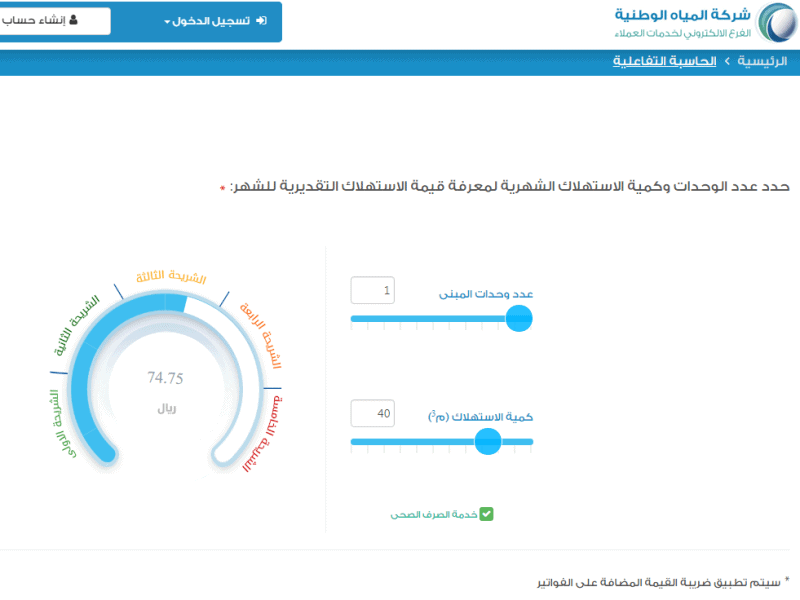Image resolution: width=800 pixels, height=600 pixels.
Task: Click the VAT note سيتم تطبيق ضريبة القيمة المضافة
Action: pyautogui.click(x=659, y=582)
